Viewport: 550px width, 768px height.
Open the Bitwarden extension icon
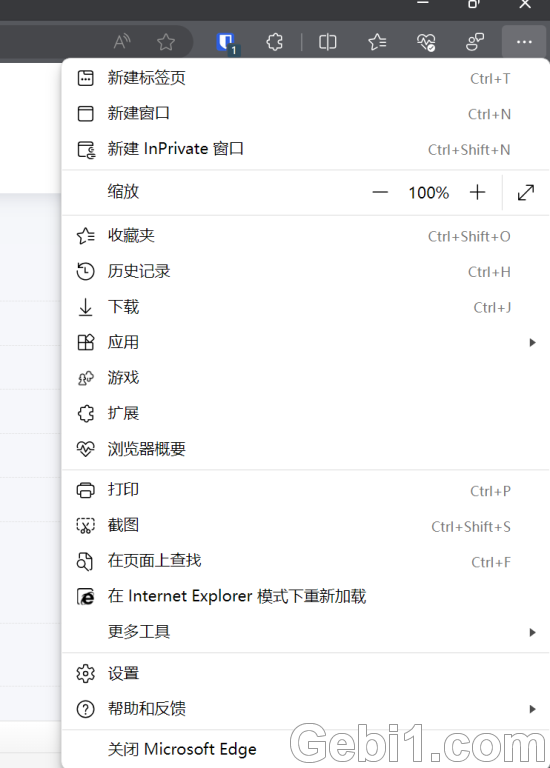point(226,42)
